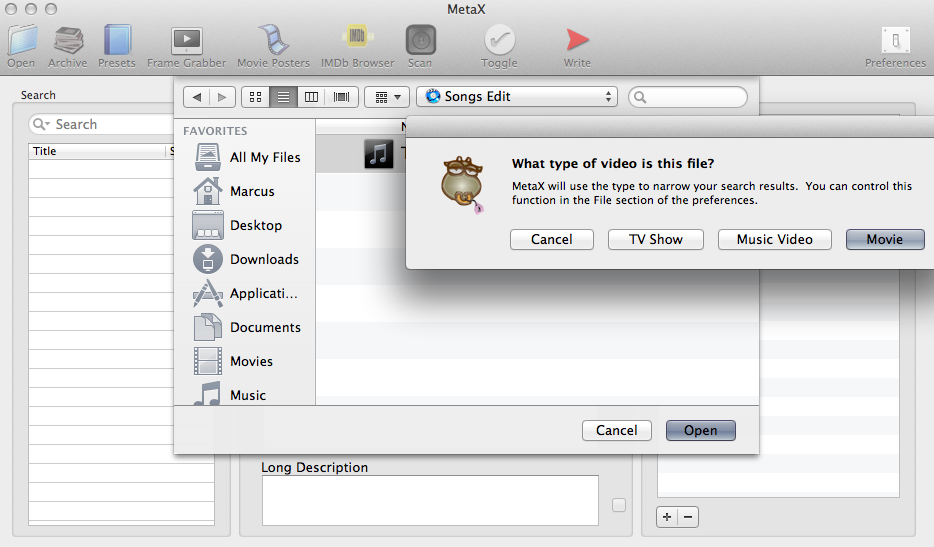Select Desktop in Favorites sidebar
This screenshot has height=547, width=934.
point(238,225)
